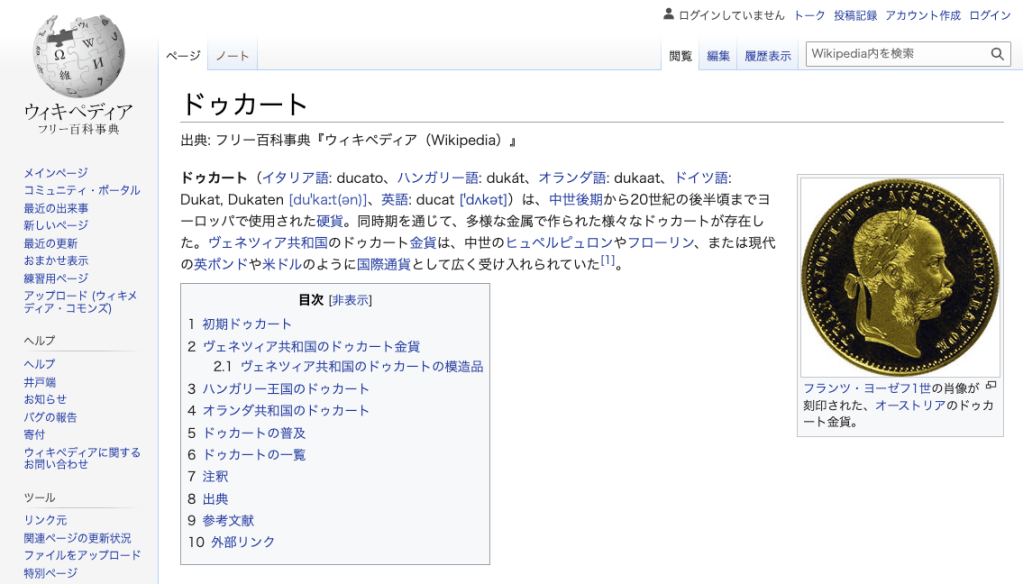Open the アカウント作成 link

922,15
